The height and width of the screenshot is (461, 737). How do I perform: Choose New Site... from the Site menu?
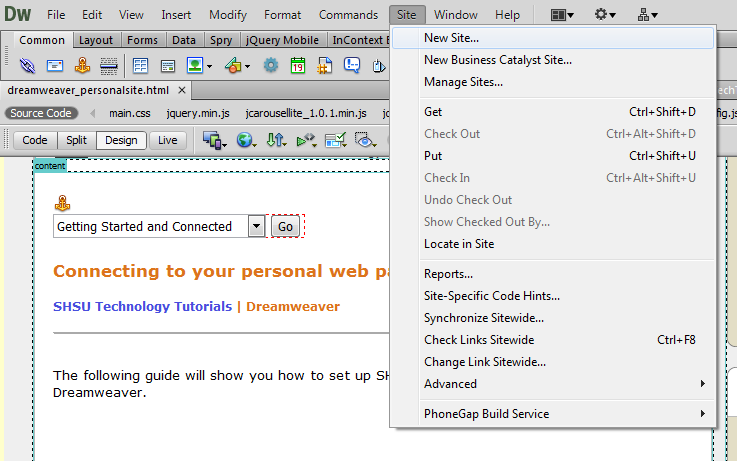553,38
